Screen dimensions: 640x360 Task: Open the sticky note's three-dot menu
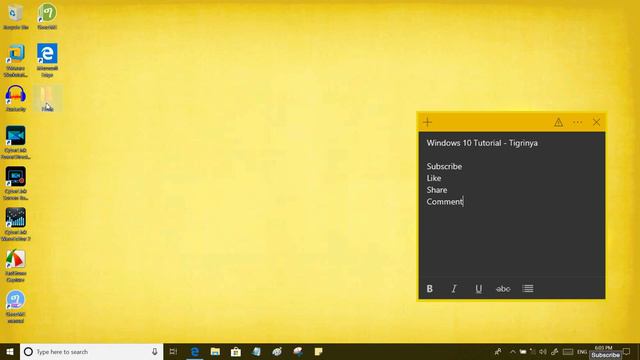click(577, 122)
